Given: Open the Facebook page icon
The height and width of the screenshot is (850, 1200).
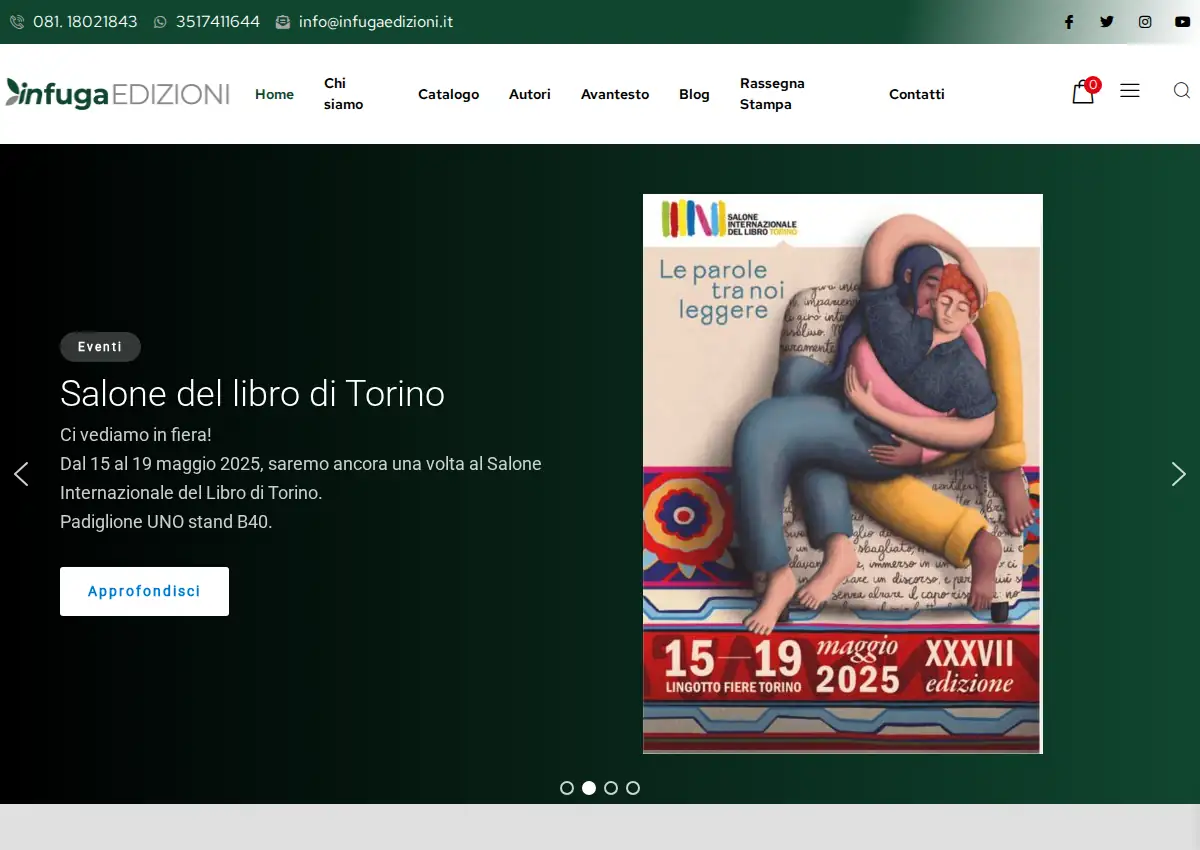Looking at the screenshot, I should coord(1068,22).
